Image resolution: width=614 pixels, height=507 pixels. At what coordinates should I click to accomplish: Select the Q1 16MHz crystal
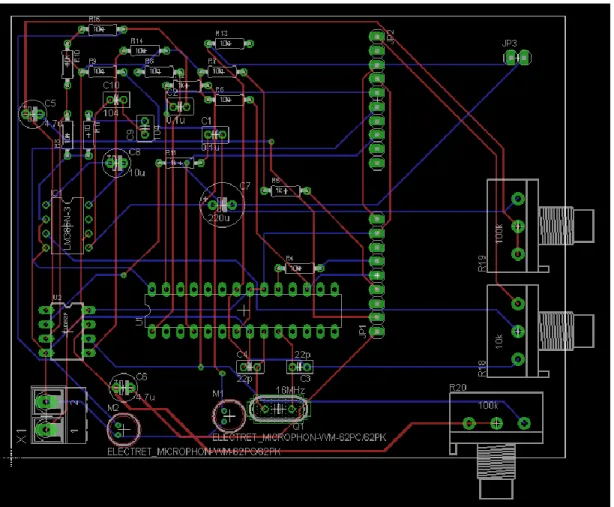(x=278, y=410)
